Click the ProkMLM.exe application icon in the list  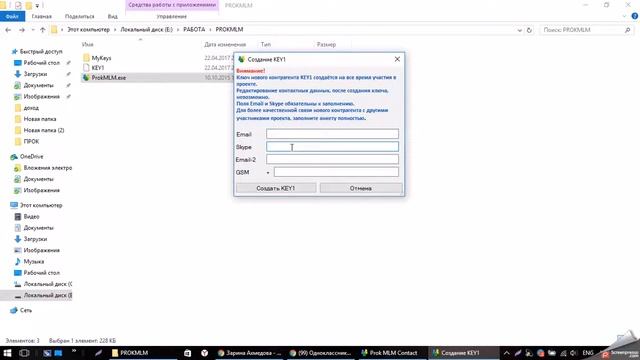[86, 78]
